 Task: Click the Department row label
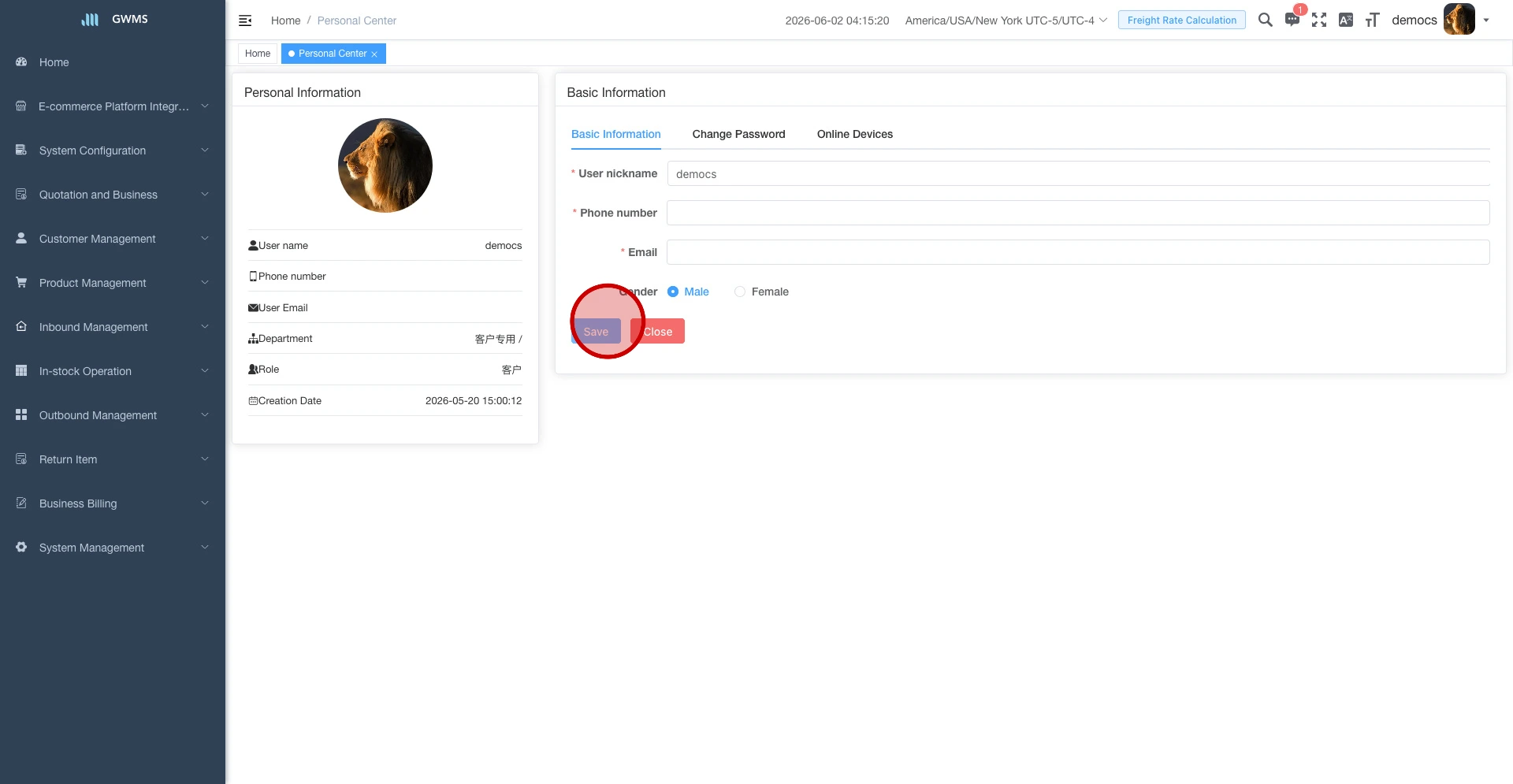click(x=285, y=339)
